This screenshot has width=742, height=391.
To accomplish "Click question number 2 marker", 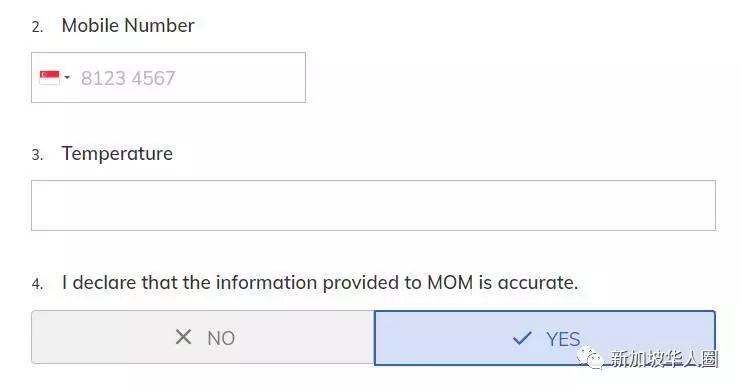I will coord(37,27).
